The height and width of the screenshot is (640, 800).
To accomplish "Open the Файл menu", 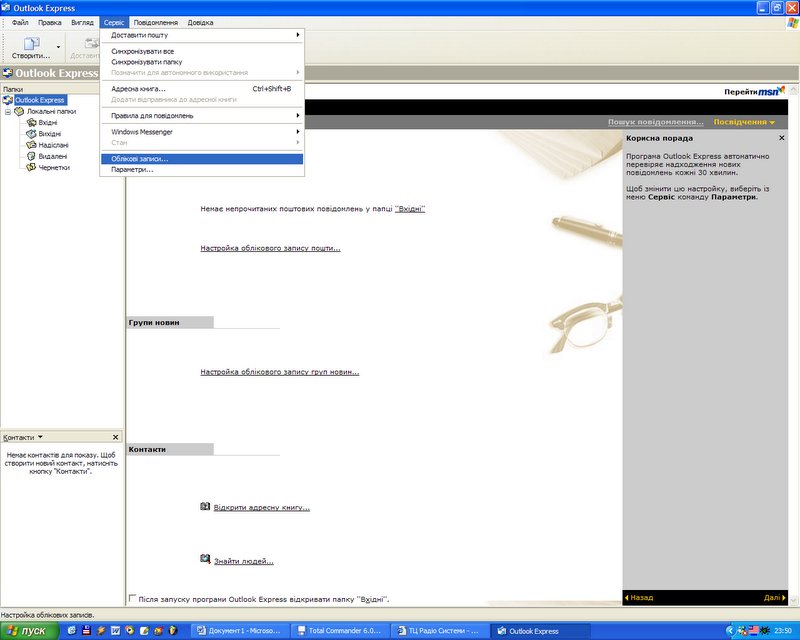I will [20, 22].
